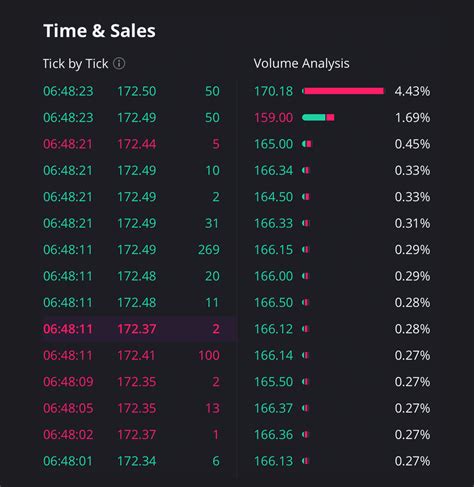Click the 170.18 price level
This screenshot has height=487, width=474.
[x=273, y=91]
